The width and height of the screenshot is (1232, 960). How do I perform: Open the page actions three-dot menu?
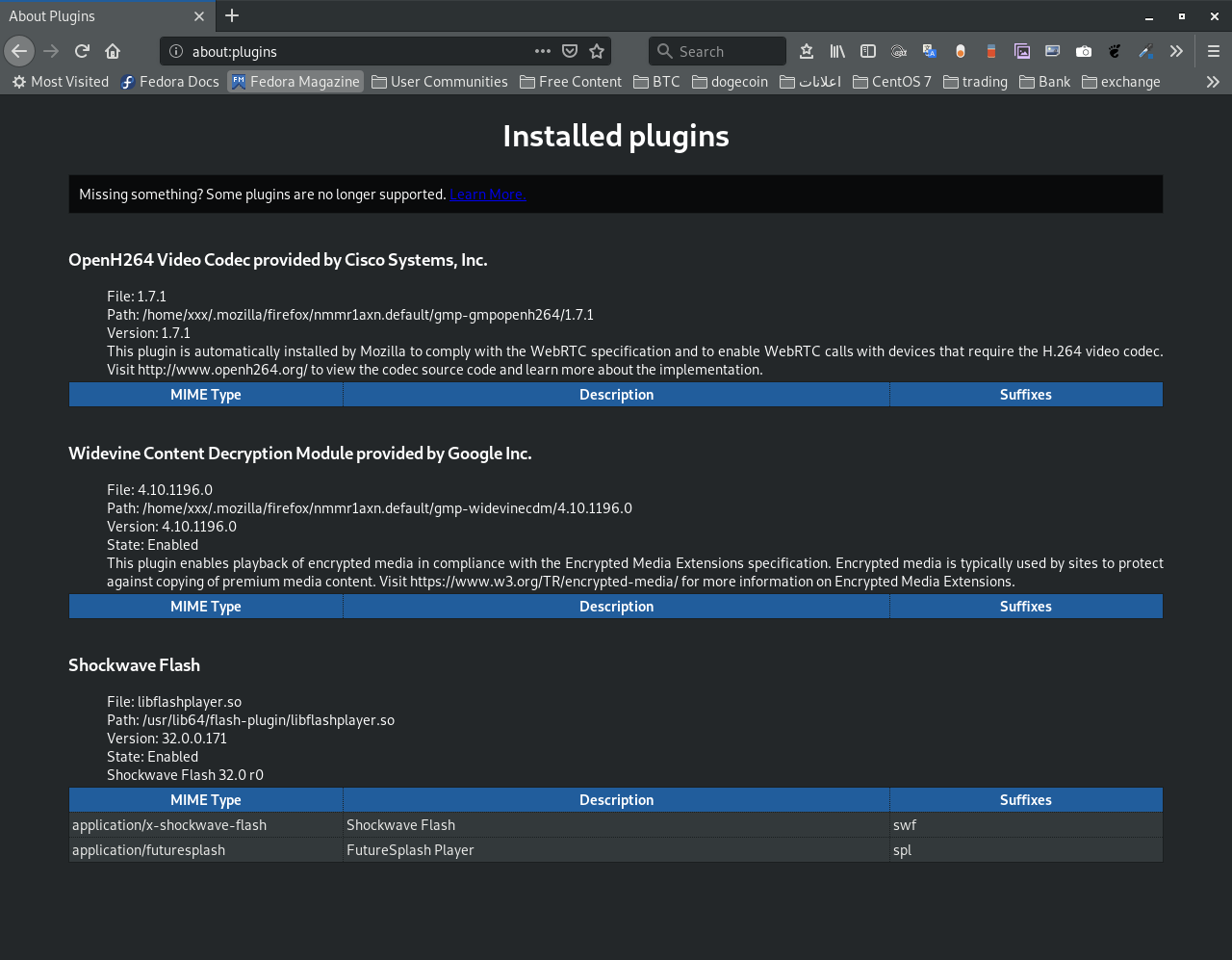543,51
